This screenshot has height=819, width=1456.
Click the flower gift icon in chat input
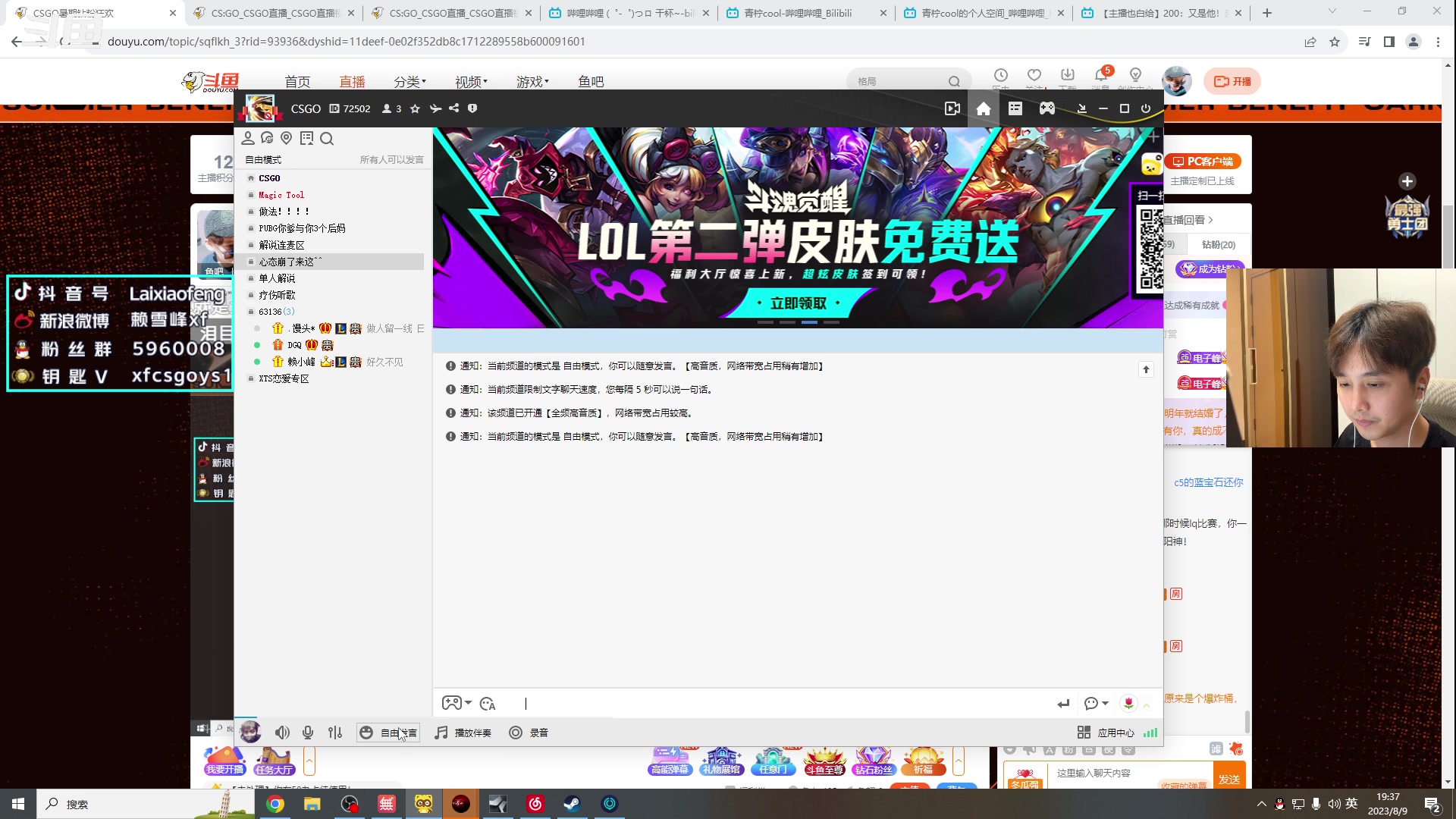1129,704
